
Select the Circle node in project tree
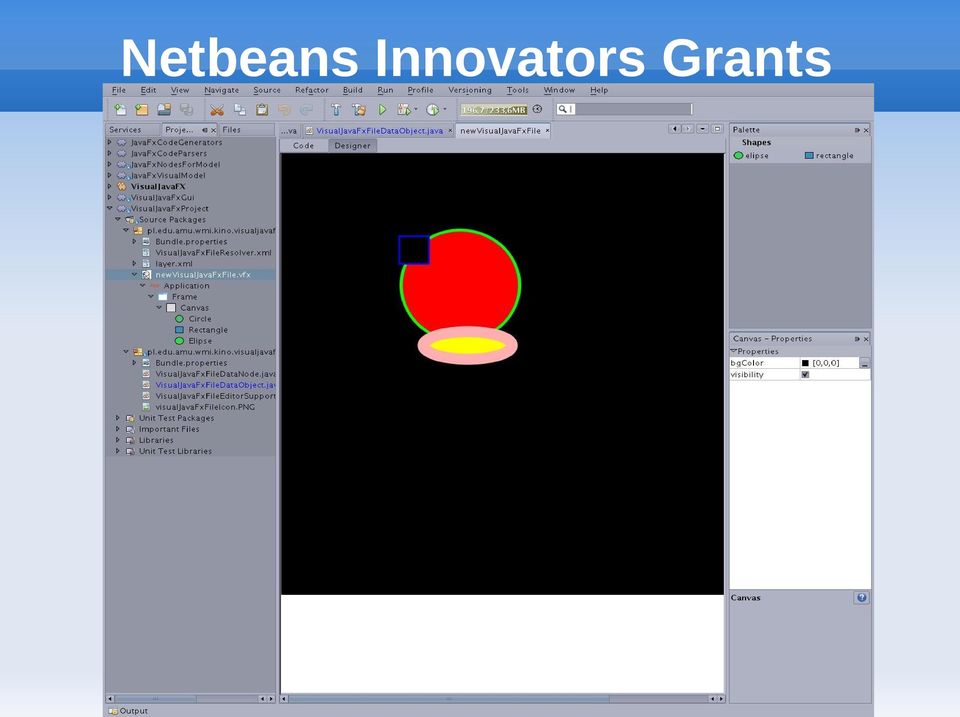[x=200, y=319]
